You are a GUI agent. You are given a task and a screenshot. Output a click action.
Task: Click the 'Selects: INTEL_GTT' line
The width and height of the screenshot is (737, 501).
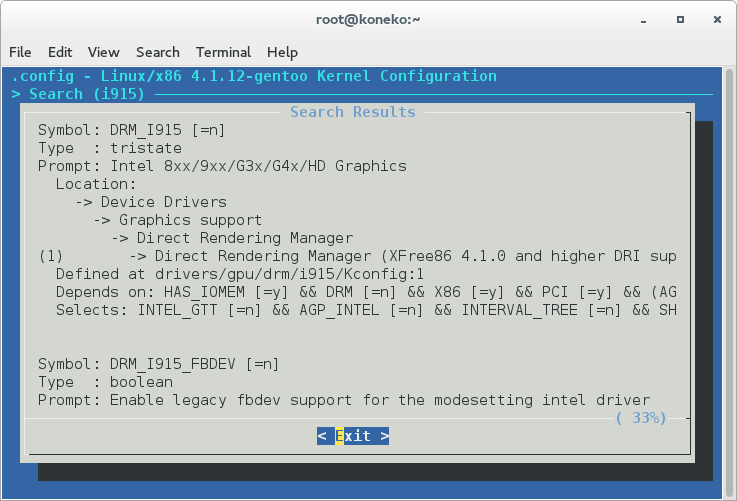(366, 310)
